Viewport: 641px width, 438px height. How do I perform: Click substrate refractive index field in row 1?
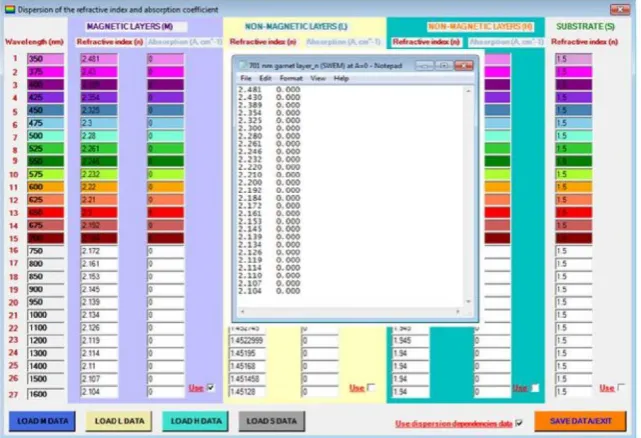pos(574,59)
